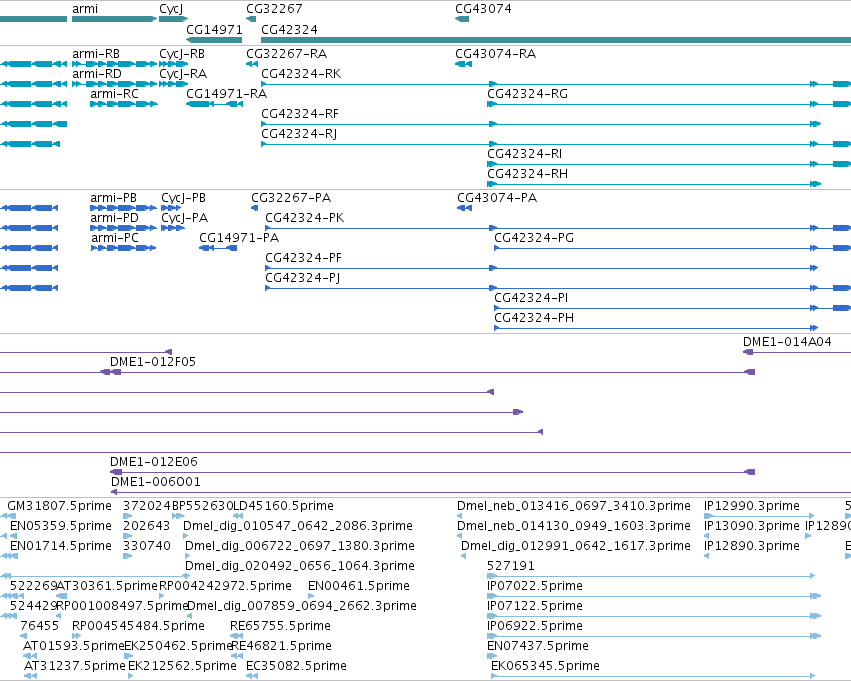Select transcript CG42324-RG

528,94
